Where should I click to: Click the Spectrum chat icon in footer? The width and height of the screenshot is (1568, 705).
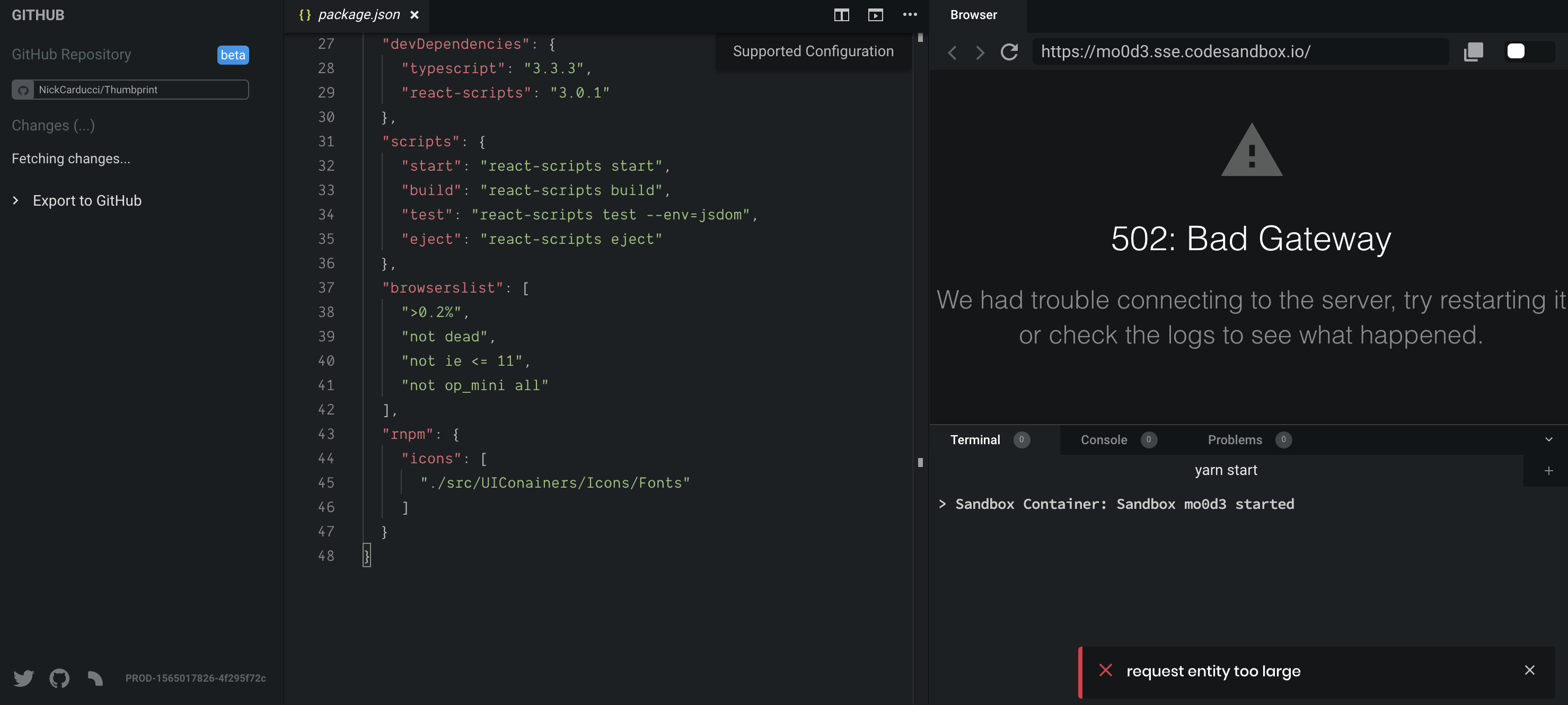[x=94, y=677]
